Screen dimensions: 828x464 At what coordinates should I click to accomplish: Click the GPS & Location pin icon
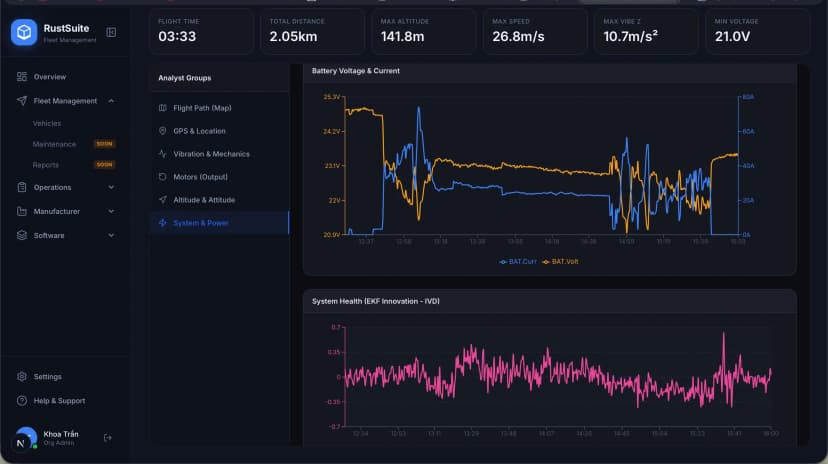click(x=163, y=131)
